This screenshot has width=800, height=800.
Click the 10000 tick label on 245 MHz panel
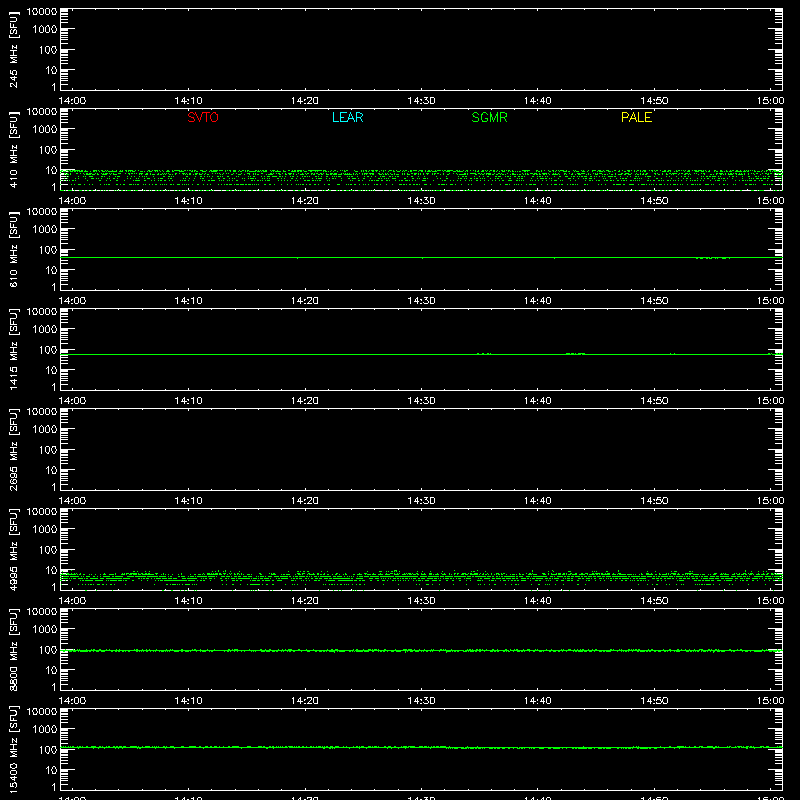42,12
